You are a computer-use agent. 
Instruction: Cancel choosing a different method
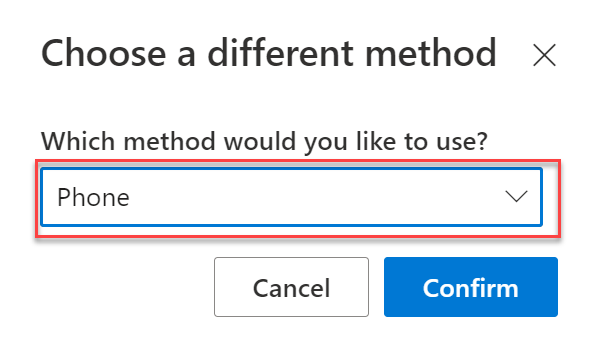click(292, 287)
